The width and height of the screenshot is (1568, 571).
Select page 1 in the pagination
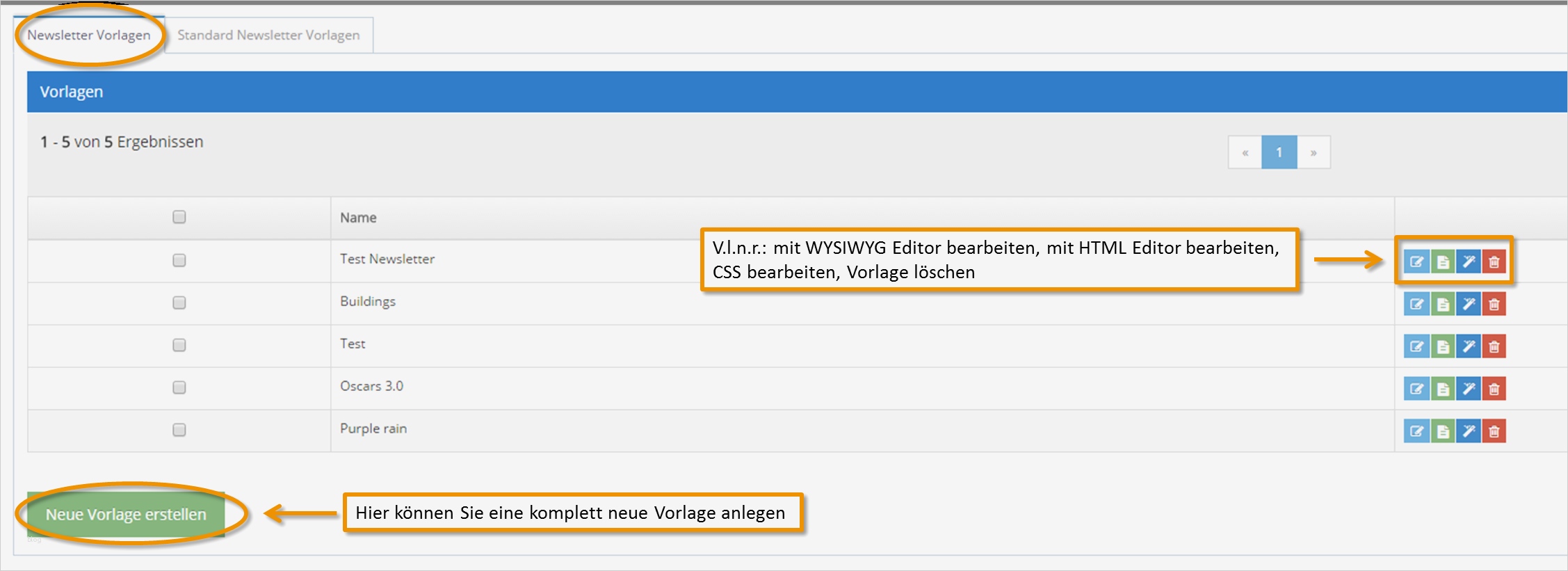coord(1279,152)
